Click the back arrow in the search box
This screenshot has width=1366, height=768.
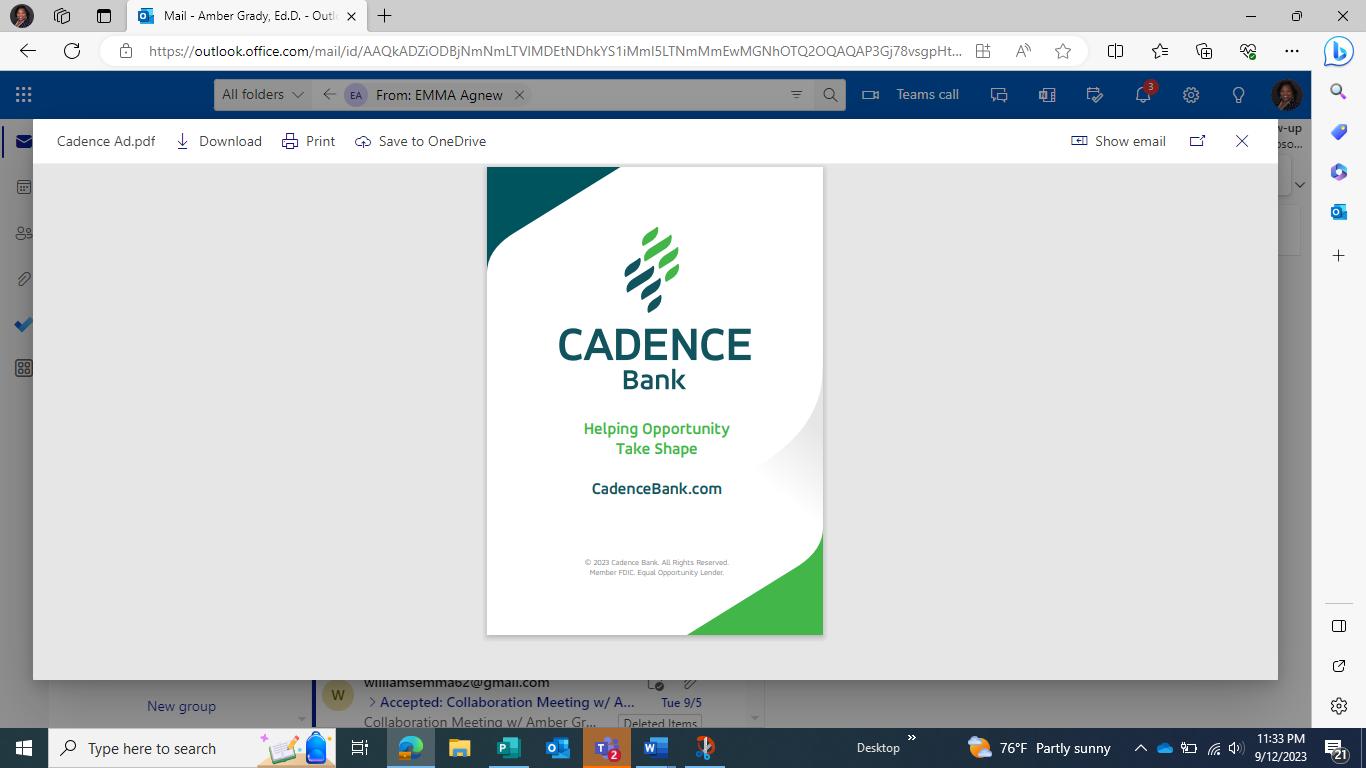[x=329, y=94]
